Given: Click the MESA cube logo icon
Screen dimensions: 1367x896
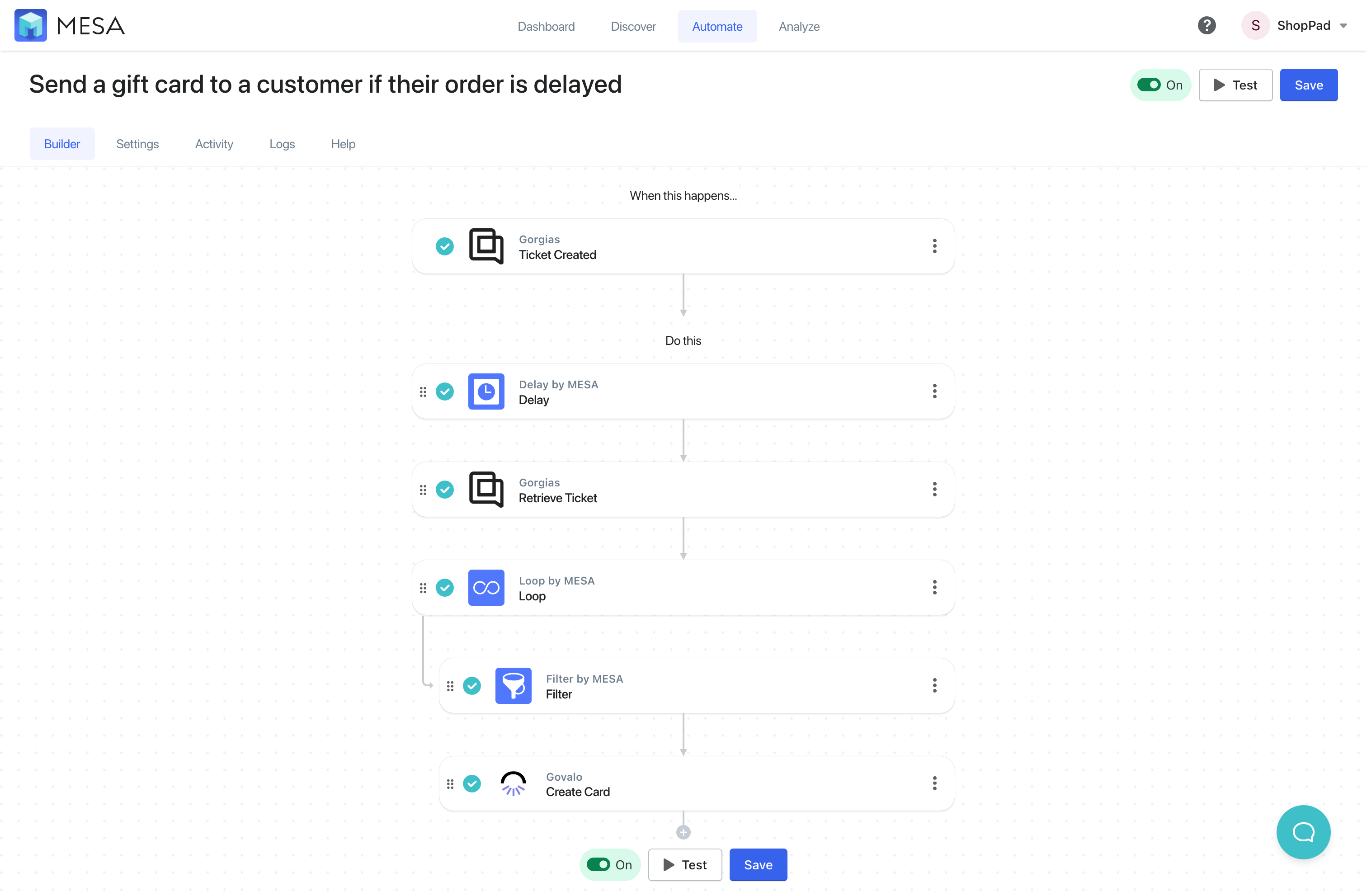Looking at the screenshot, I should pos(30,25).
